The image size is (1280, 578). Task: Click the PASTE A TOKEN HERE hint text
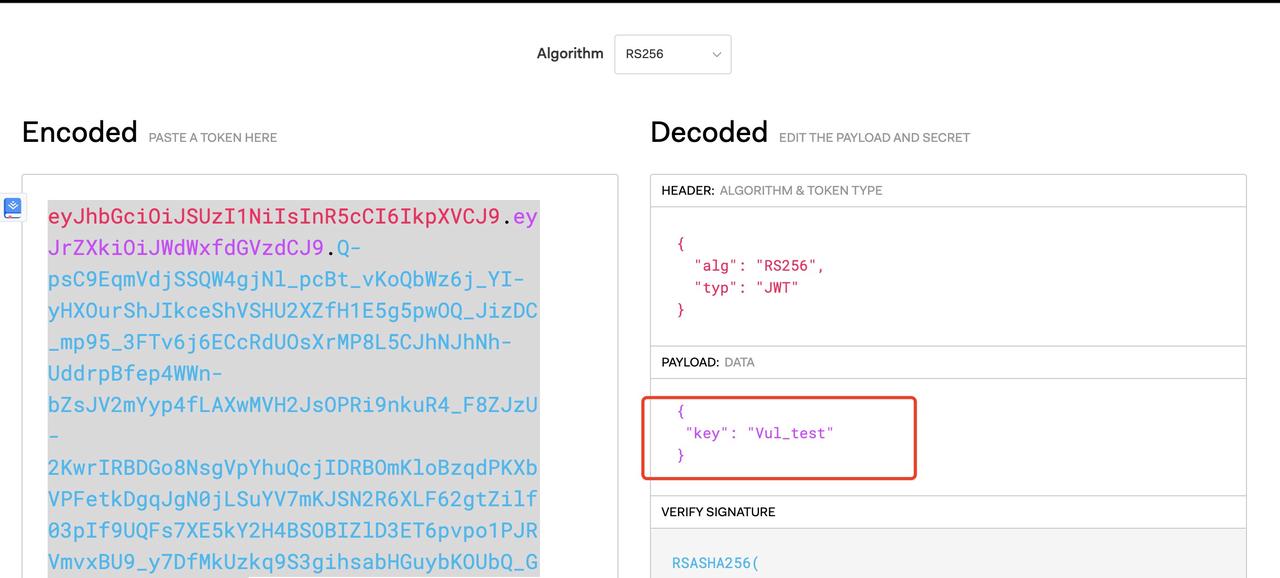212,137
